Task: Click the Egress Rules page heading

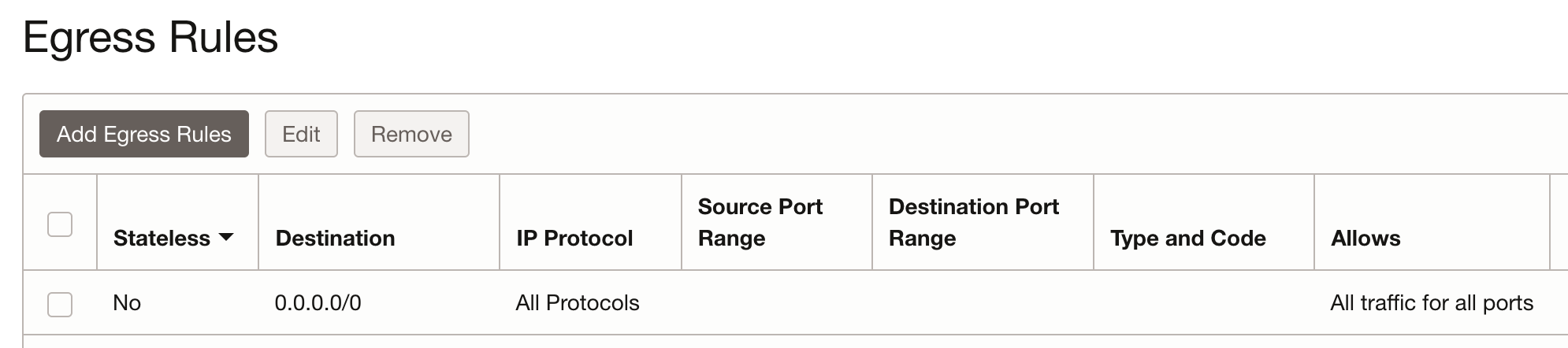Action: pyautogui.click(x=150, y=37)
